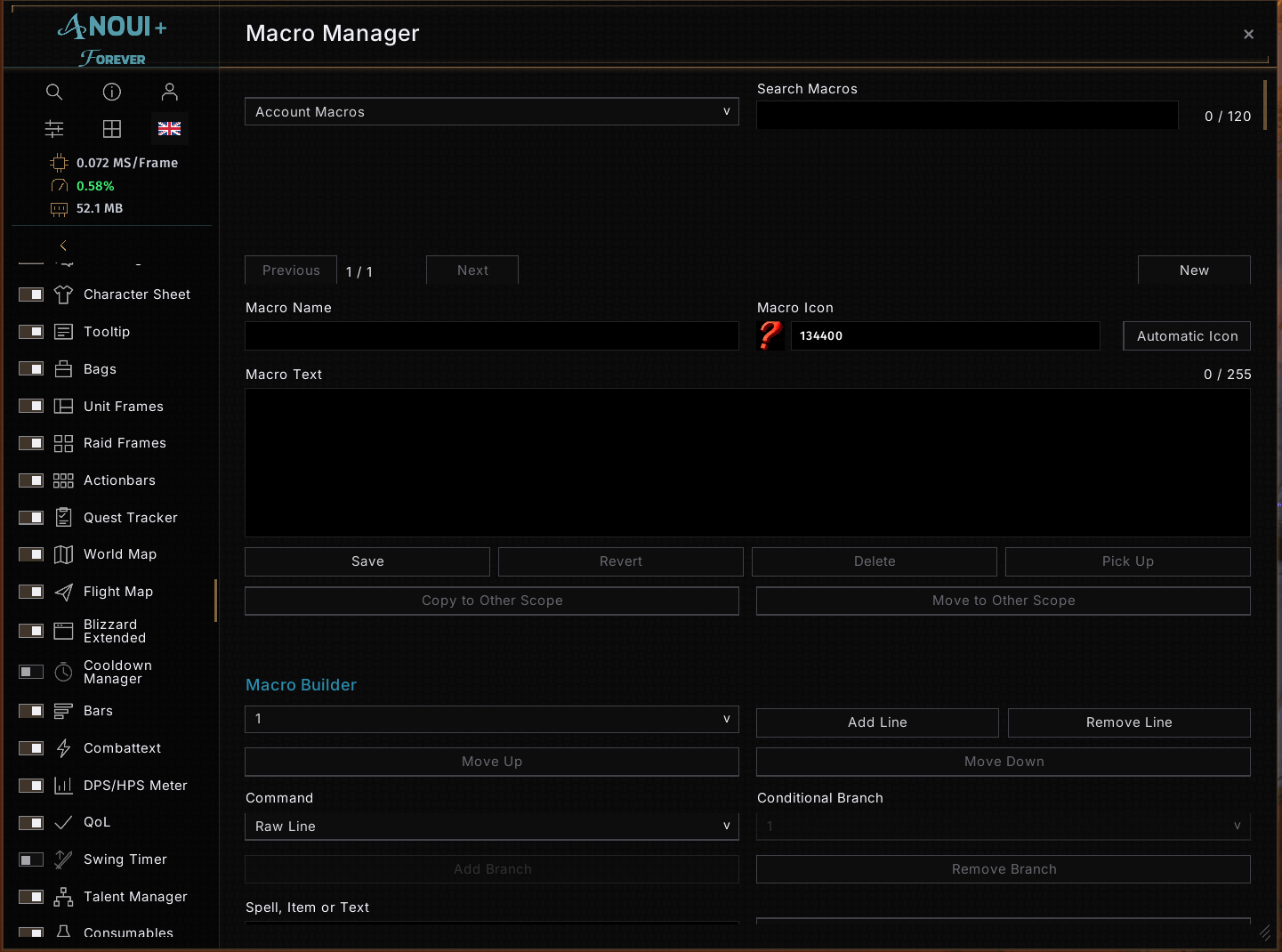This screenshot has height=952, width=1282.
Task: Open the QoL sidebar entry
Action: (97, 822)
